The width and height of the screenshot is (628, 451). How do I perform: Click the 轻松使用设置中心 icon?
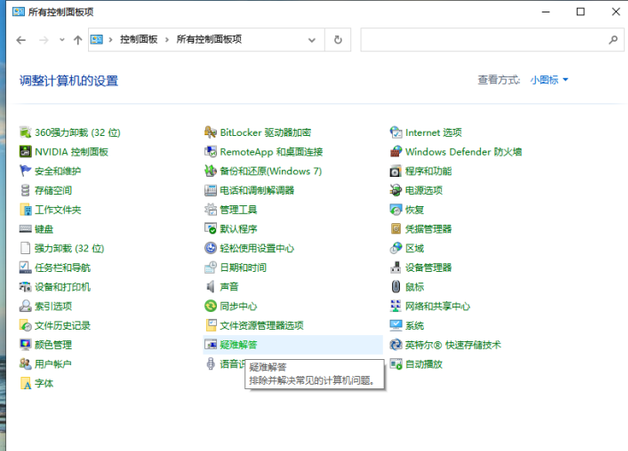tap(211, 248)
